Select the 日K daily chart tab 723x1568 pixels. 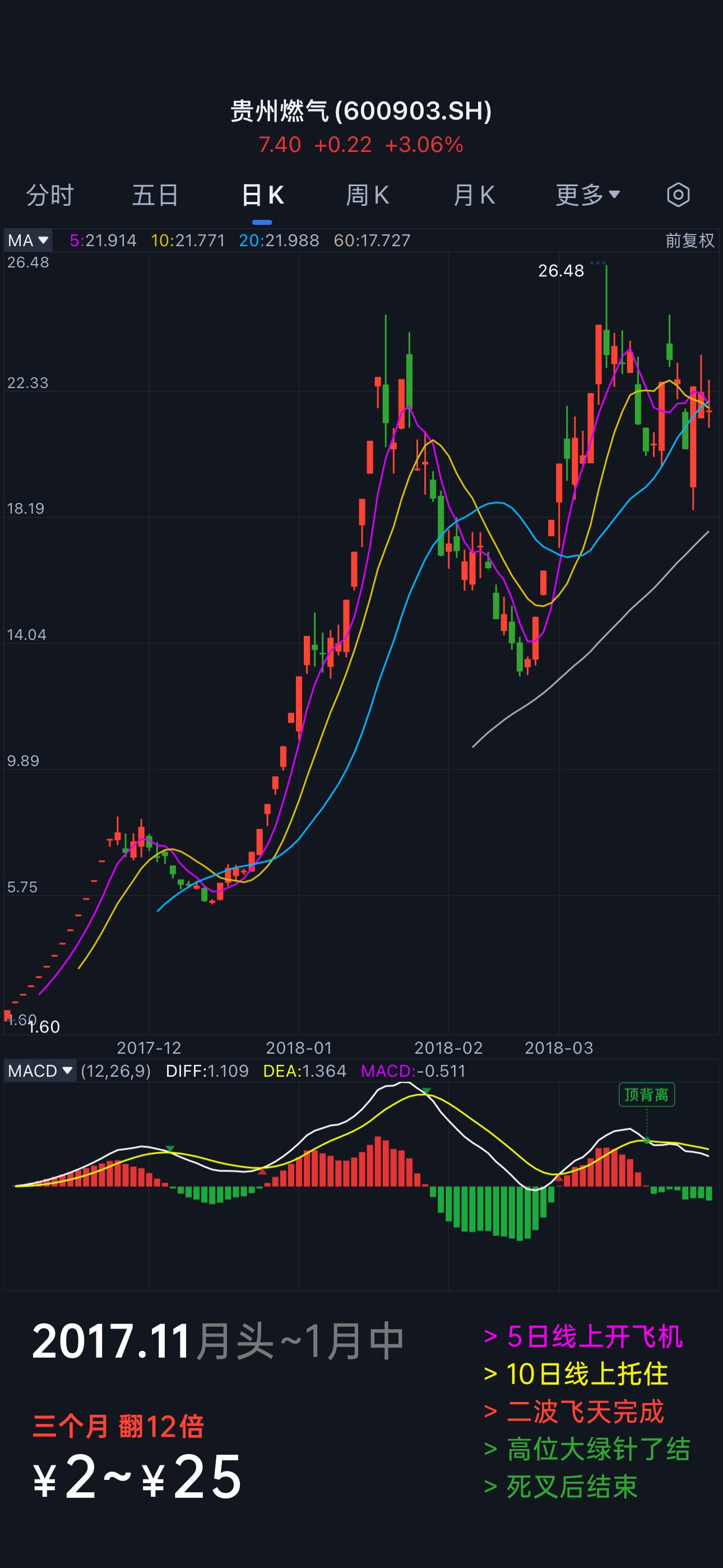[x=262, y=195]
